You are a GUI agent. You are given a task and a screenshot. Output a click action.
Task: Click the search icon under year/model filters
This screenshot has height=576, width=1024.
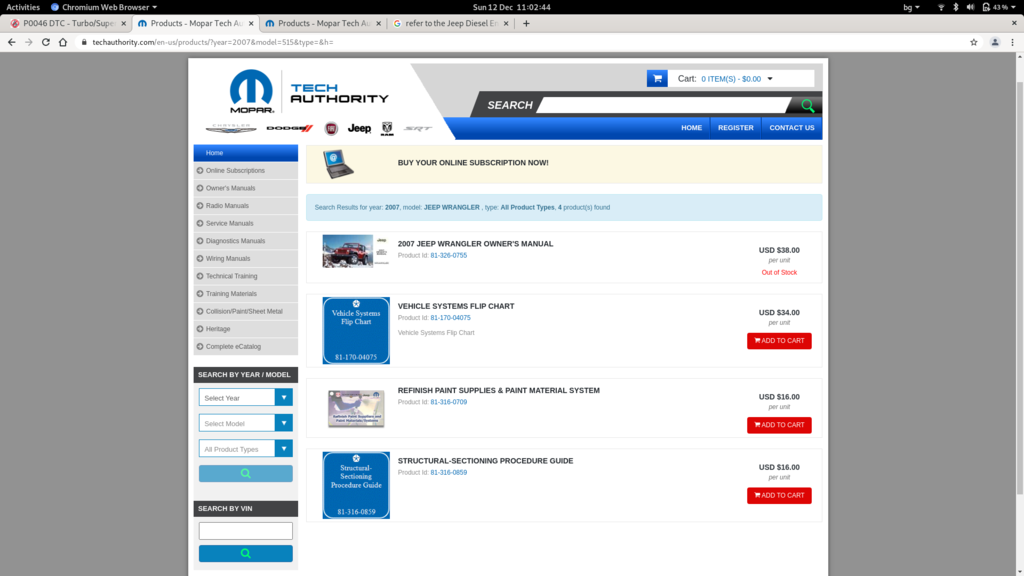pyautogui.click(x=245, y=473)
